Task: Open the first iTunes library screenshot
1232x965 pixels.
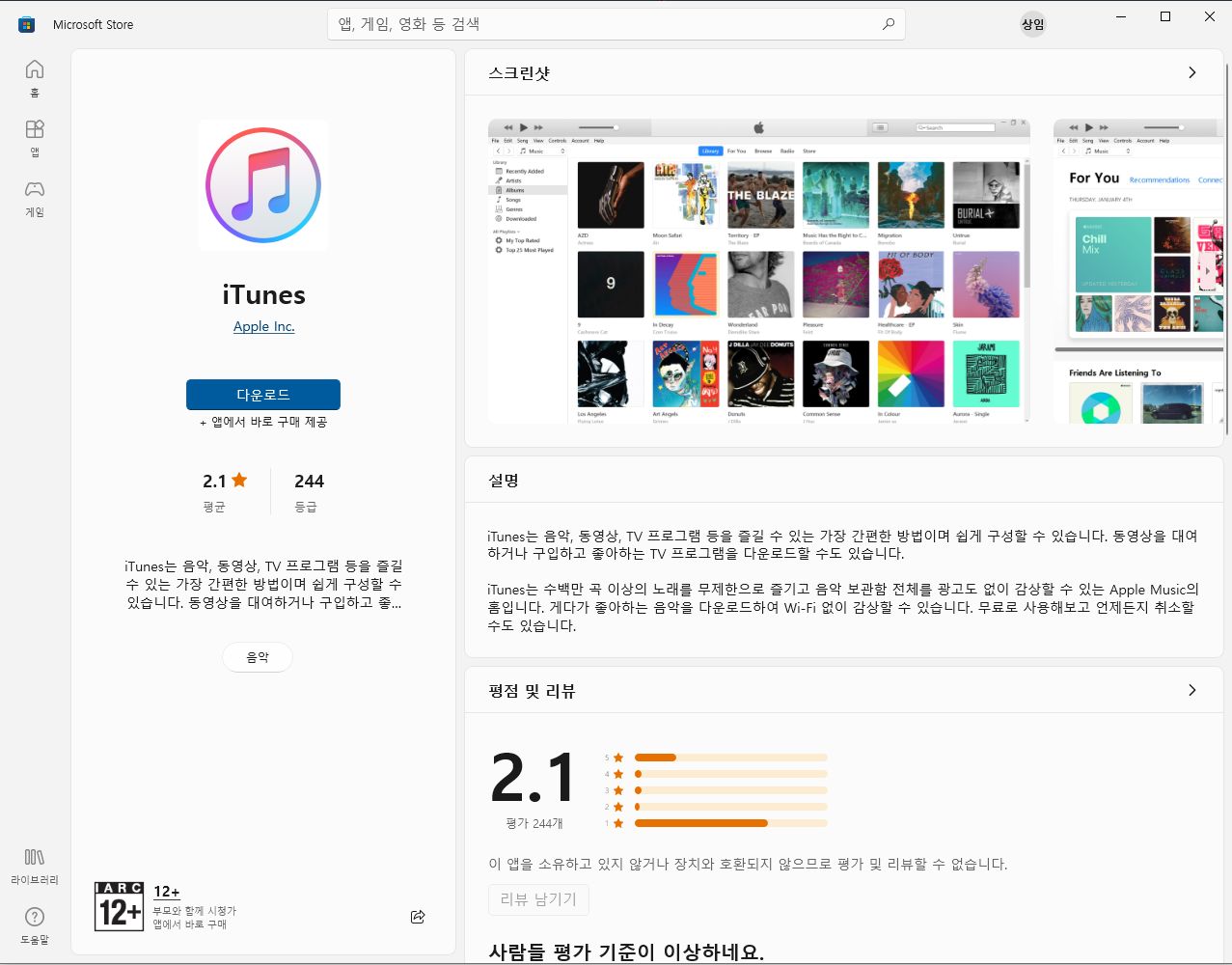Action: click(x=759, y=271)
